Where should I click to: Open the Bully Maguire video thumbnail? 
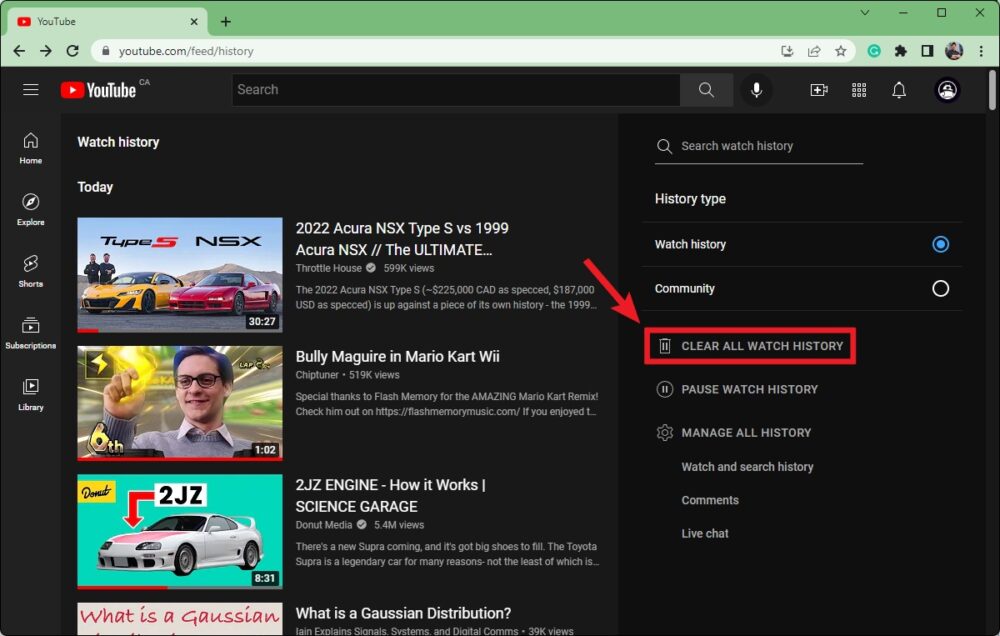pos(180,402)
